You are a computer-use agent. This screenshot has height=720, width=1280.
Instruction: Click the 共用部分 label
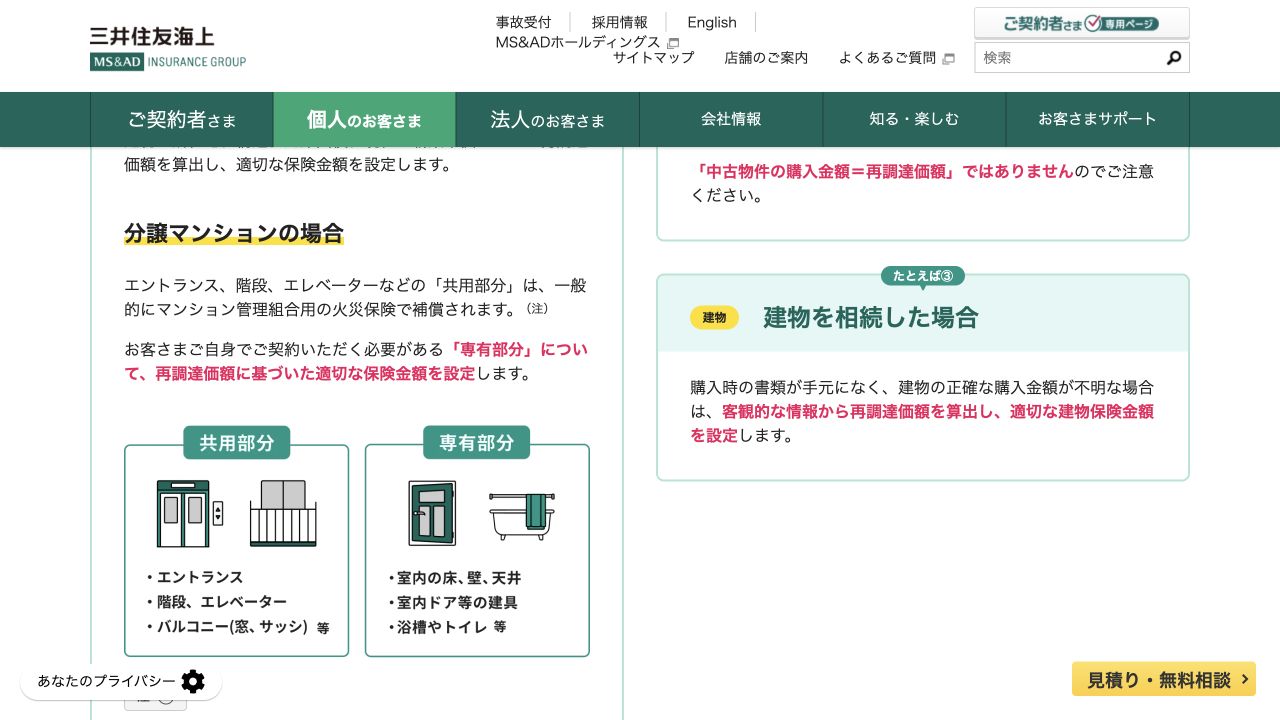(x=237, y=443)
